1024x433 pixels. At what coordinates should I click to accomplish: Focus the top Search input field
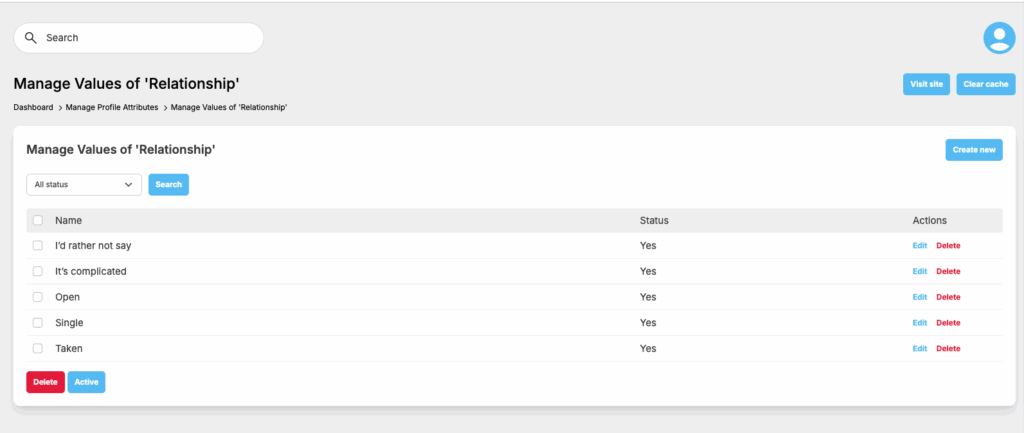point(150,38)
